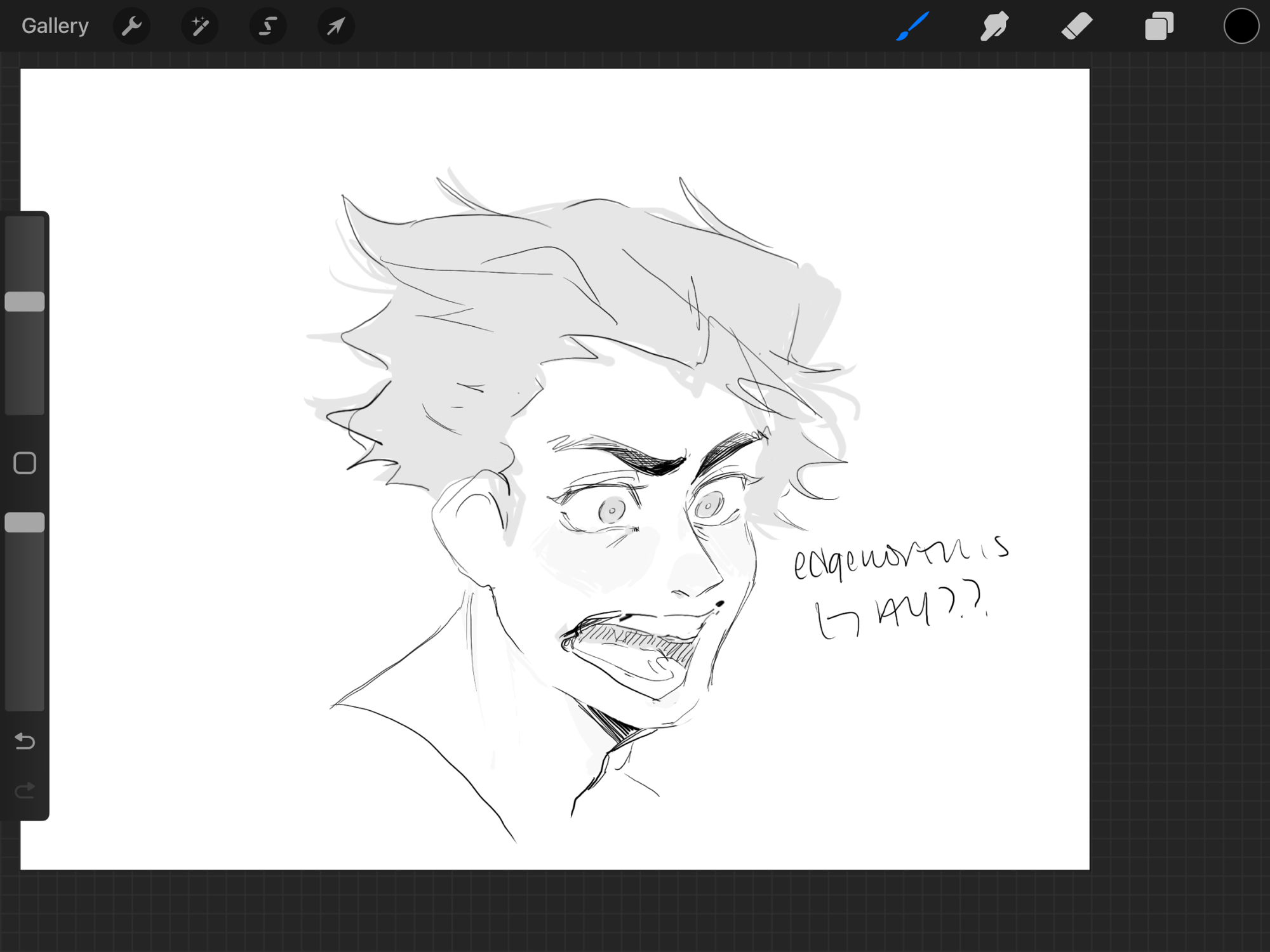Select the Brush tool
This screenshot has width=1270, height=952.
pos(912,26)
